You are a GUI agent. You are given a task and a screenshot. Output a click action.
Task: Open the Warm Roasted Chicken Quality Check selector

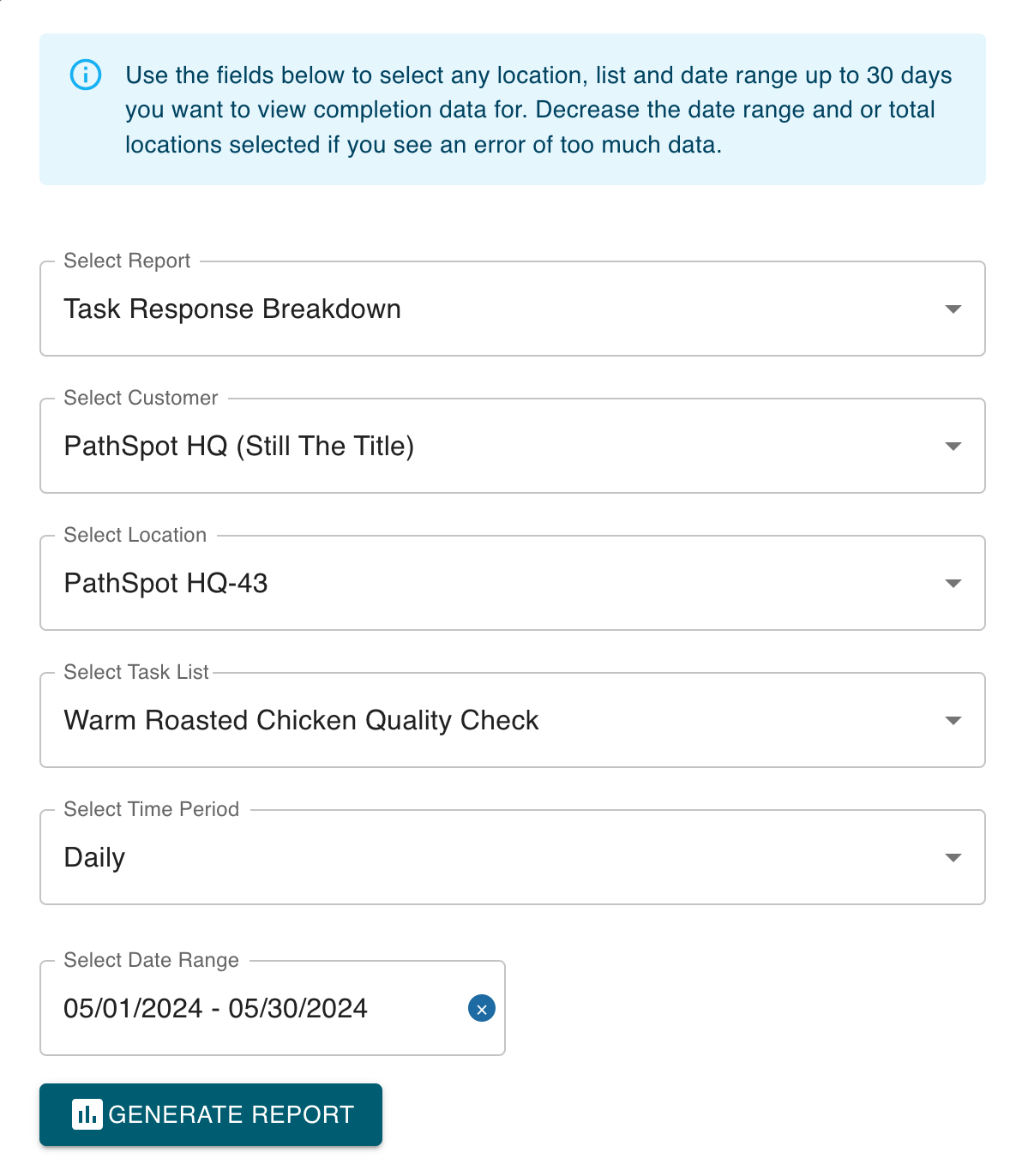tap(513, 720)
